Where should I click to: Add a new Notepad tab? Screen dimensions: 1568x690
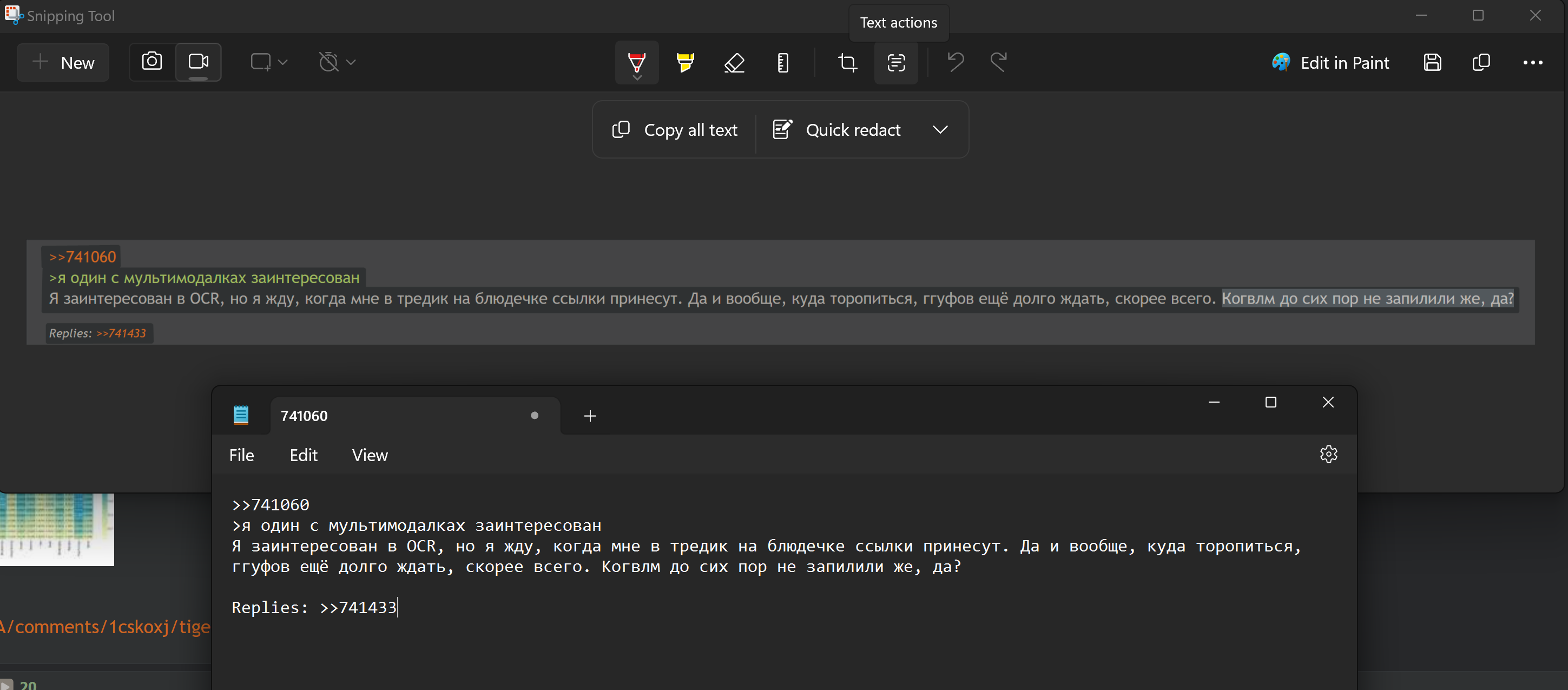click(x=589, y=416)
